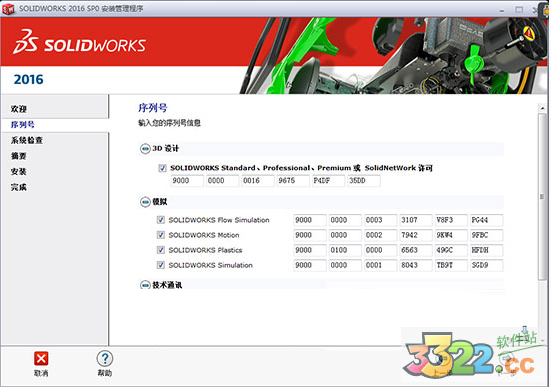
Task: Select 系统检查 step in sidebar
Action: pos(27,140)
